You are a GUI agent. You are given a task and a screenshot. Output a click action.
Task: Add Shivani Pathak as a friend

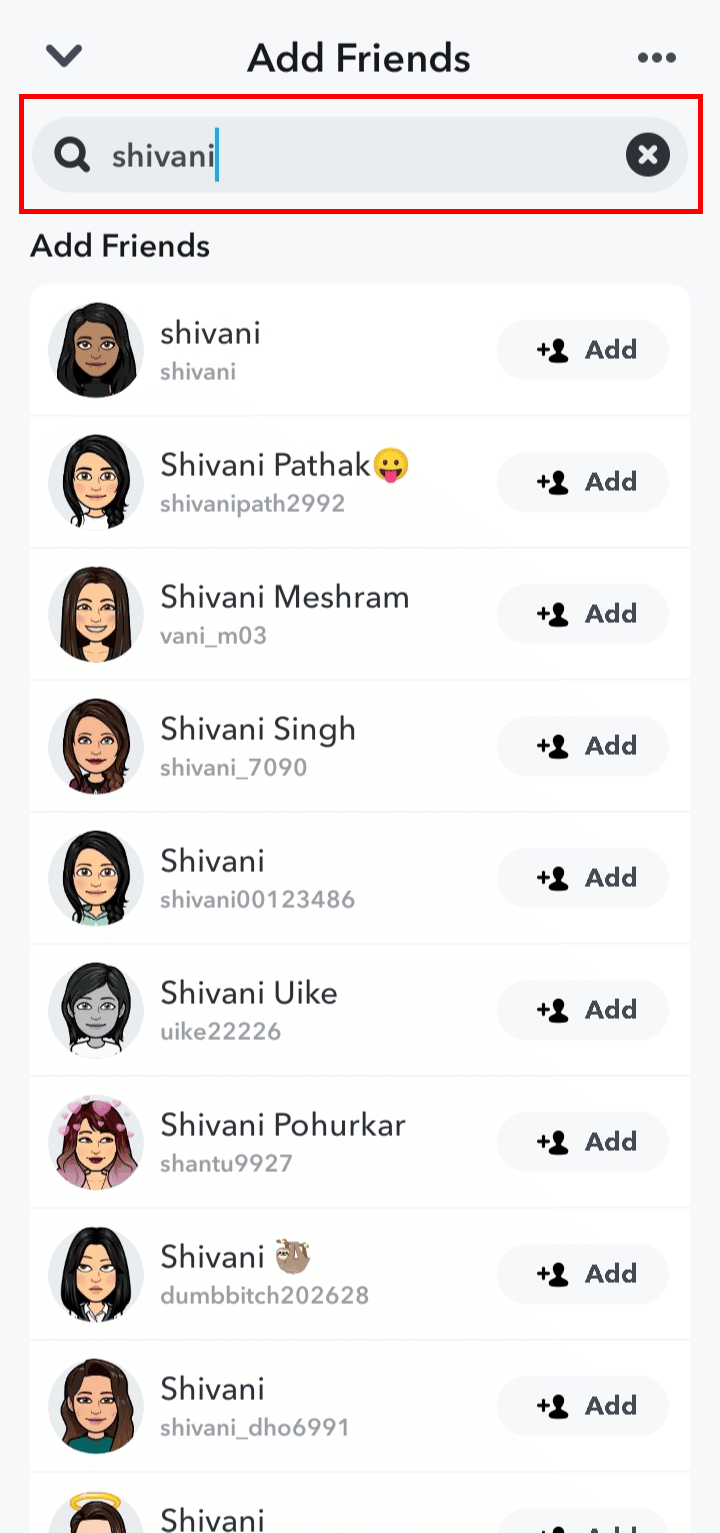pos(583,482)
